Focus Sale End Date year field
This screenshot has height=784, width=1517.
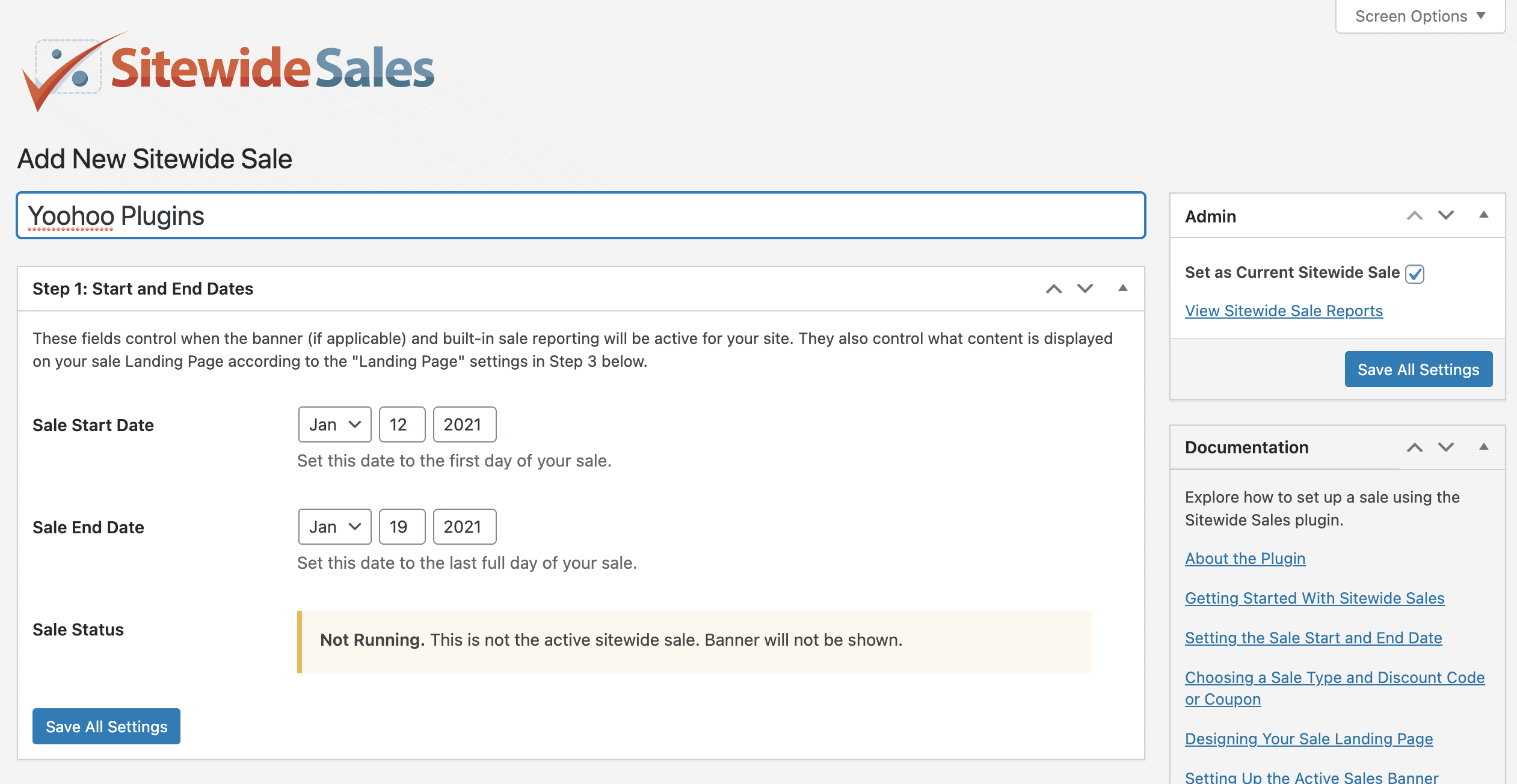pyautogui.click(x=465, y=527)
